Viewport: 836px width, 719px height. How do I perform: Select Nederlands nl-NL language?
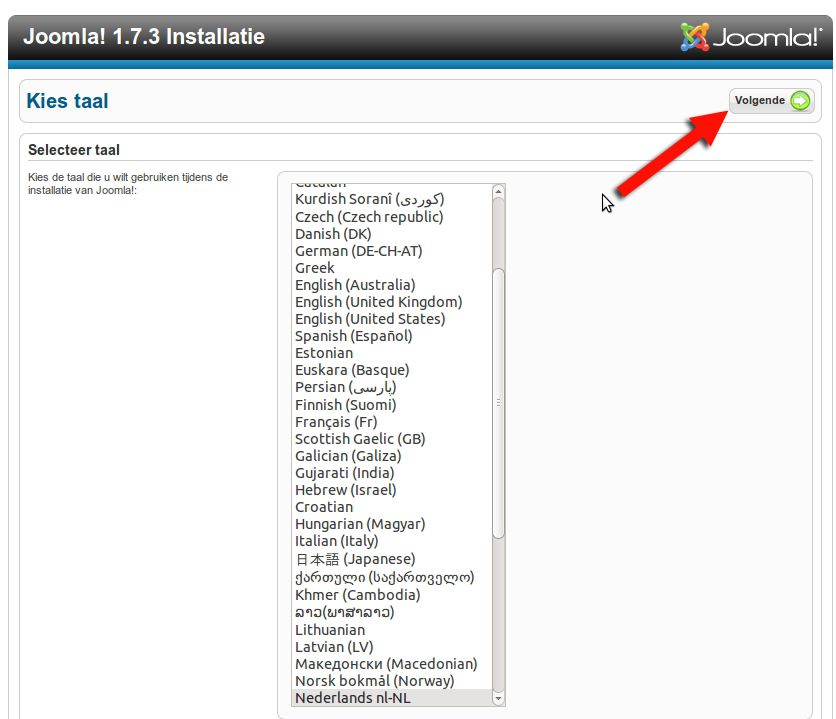coord(392,698)
